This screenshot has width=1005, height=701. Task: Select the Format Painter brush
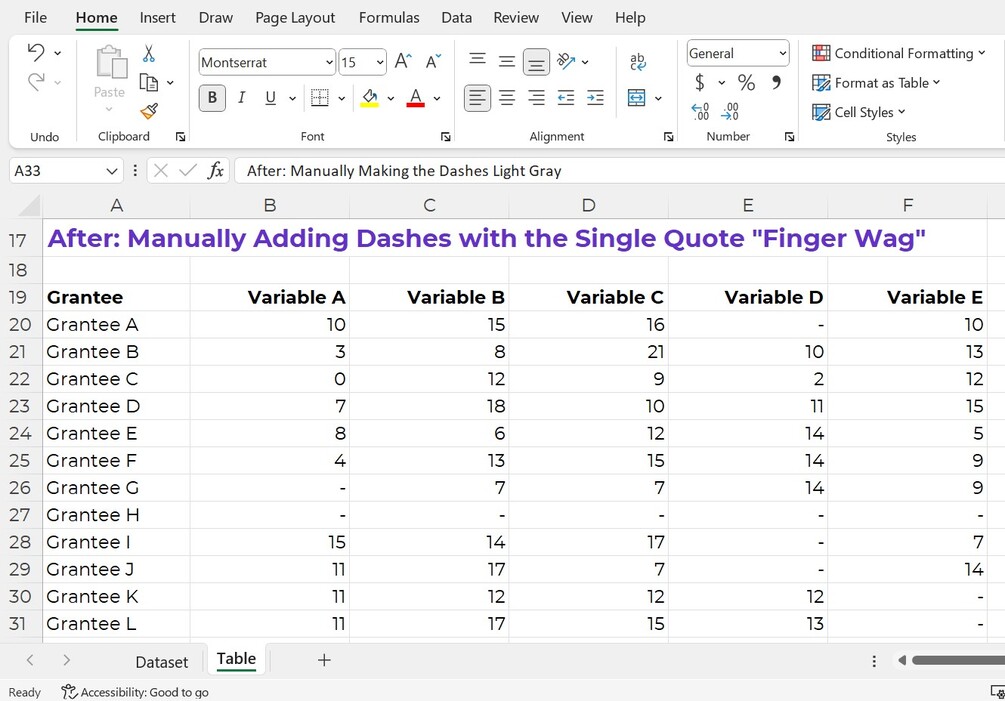(149, 111)
